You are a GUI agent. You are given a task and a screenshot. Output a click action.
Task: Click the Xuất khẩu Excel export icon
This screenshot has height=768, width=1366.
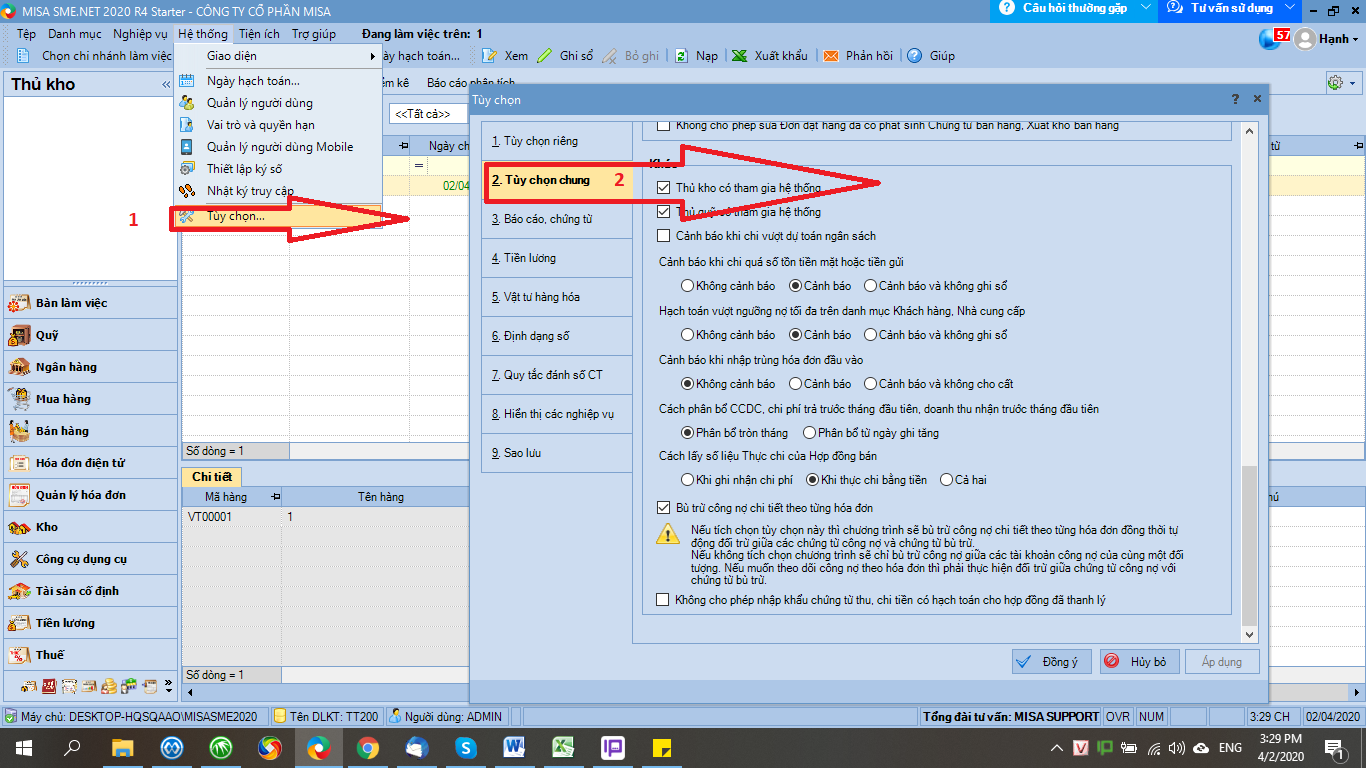[739, 56]
